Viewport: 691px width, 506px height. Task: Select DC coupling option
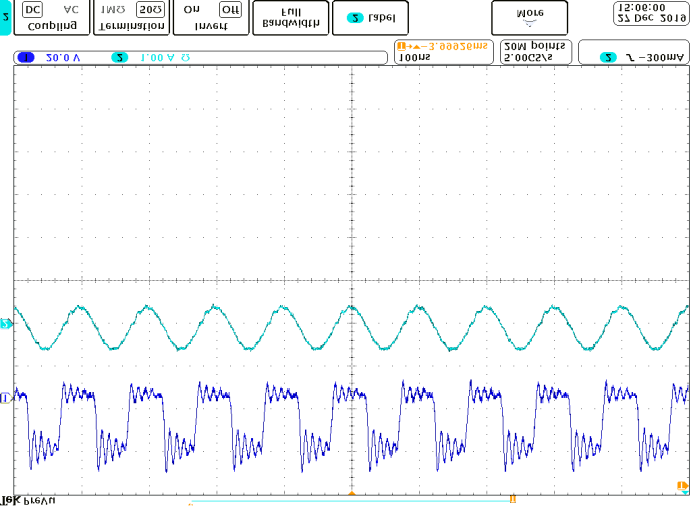coord(33,9)
